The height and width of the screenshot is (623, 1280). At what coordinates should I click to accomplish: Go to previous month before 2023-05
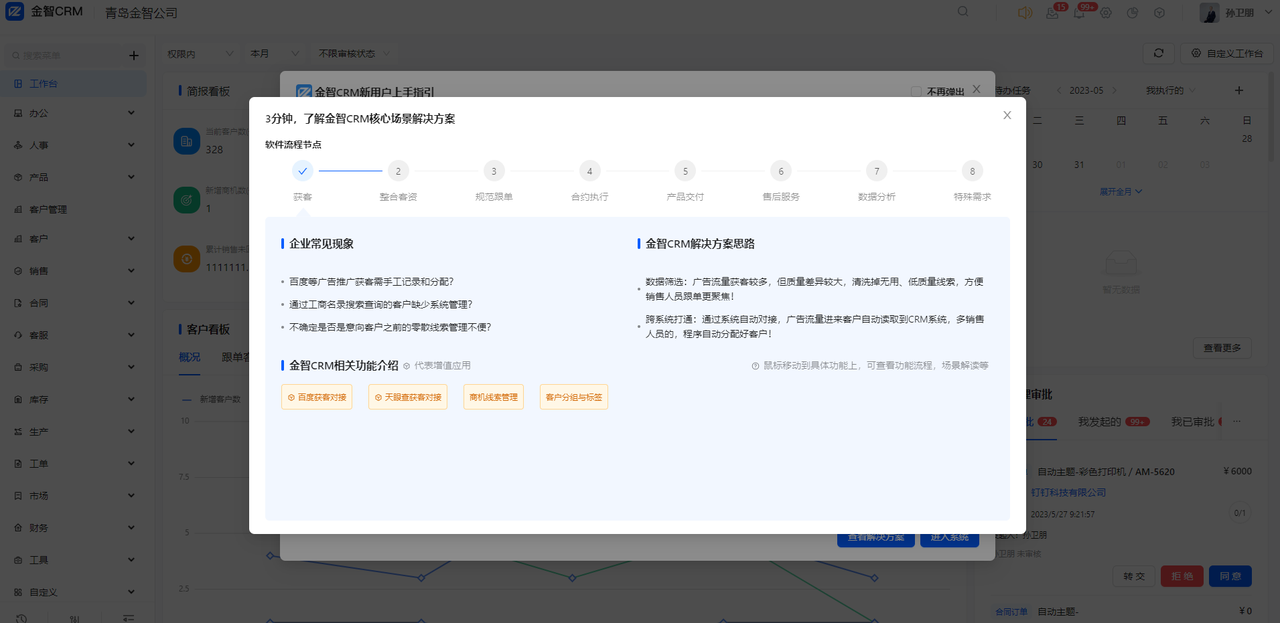pos(1059,90)
